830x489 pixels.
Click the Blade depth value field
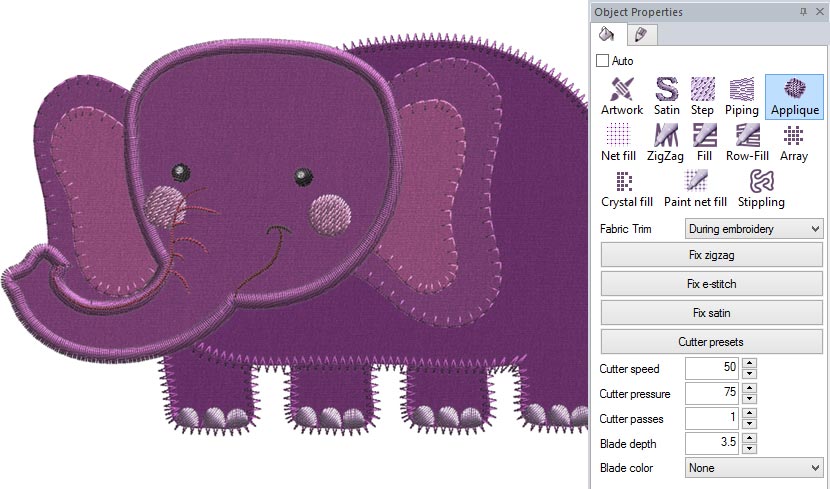(x=712, y=443)
